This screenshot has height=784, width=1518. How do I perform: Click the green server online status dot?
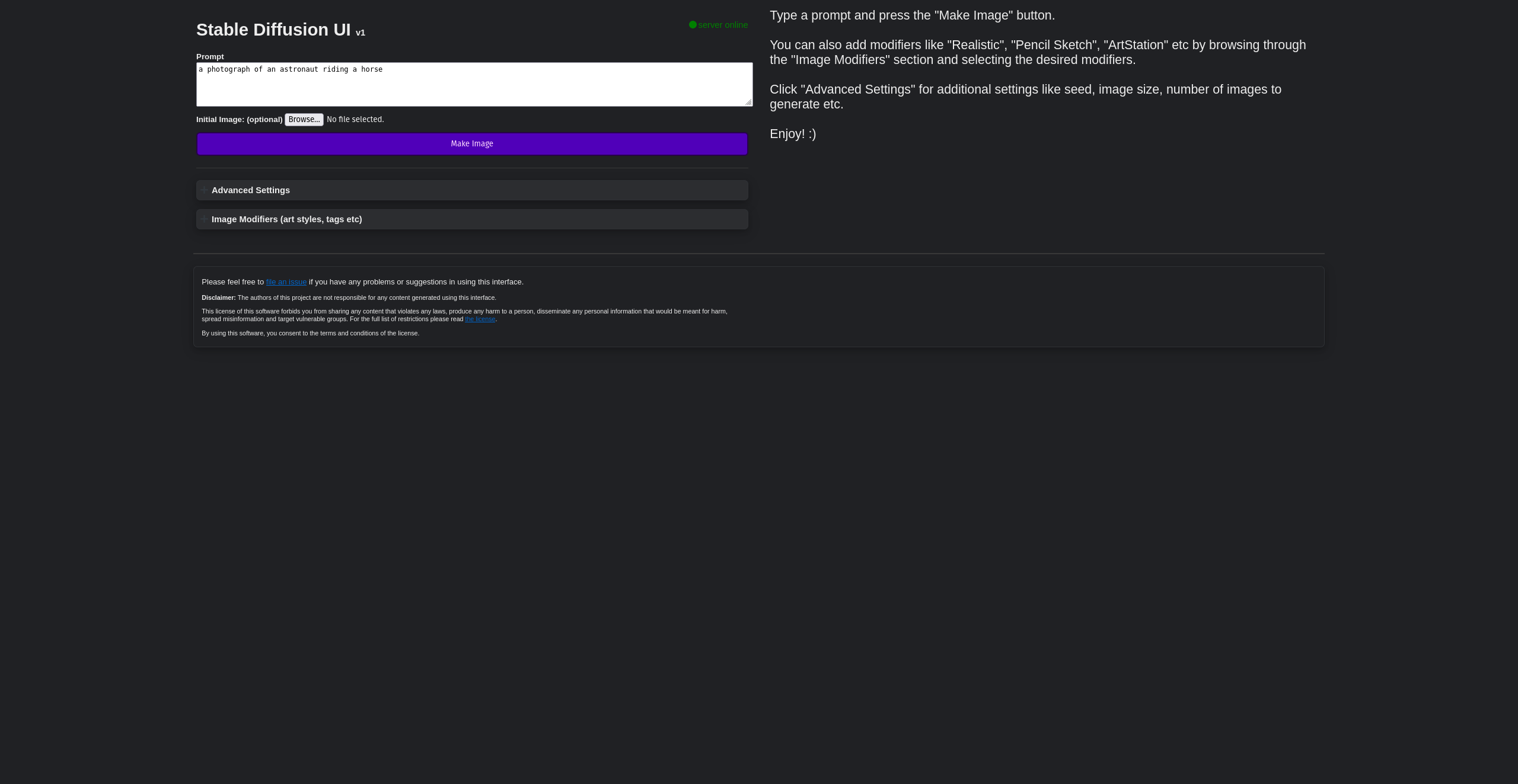[692, 24]
